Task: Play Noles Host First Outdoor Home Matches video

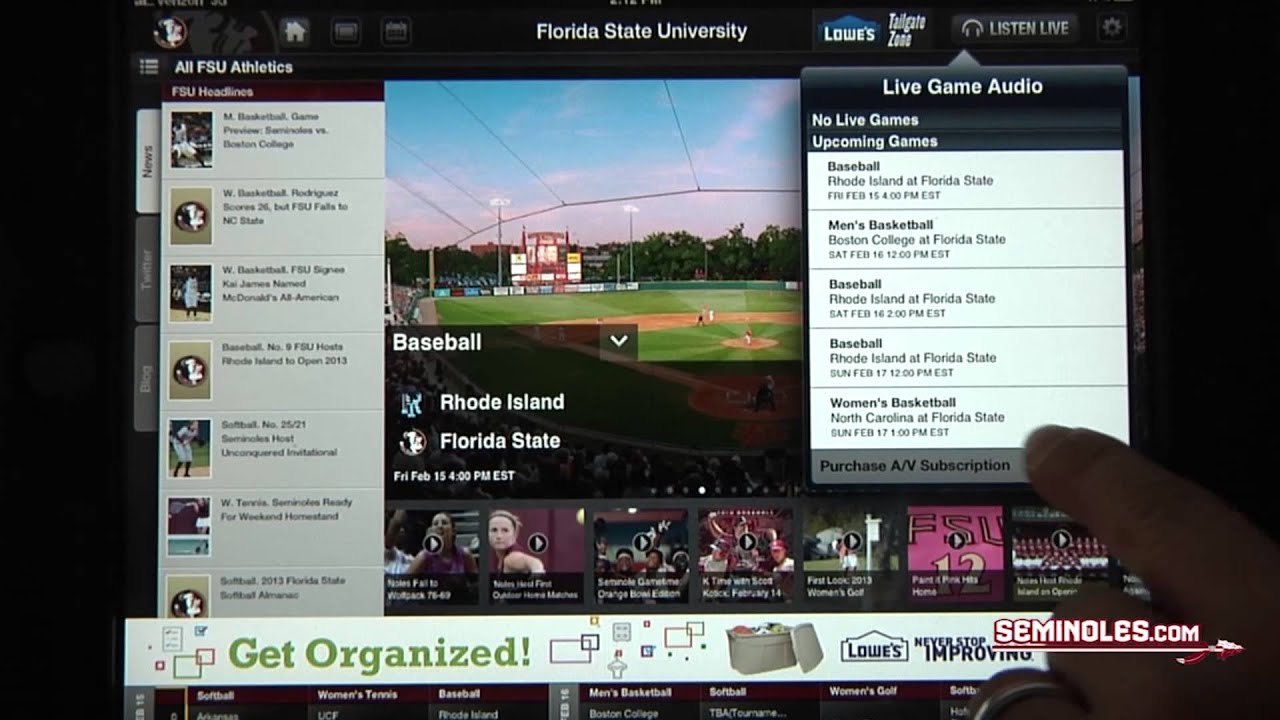Action: [536, 555]
